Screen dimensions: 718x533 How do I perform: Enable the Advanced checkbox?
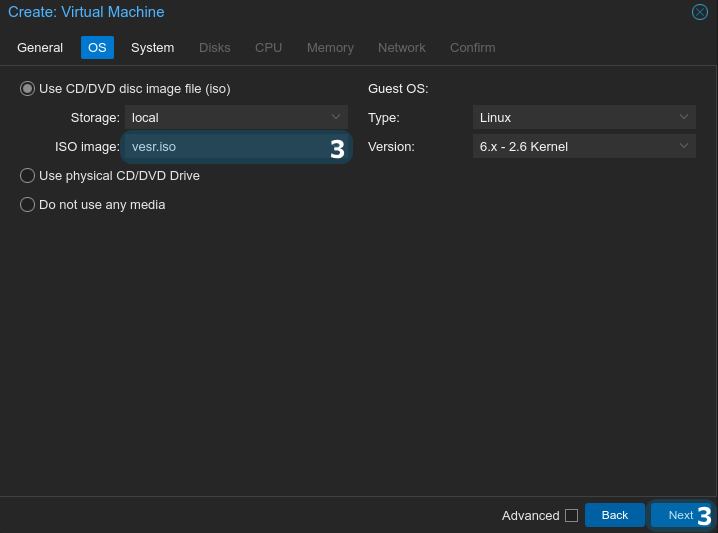coord(571,516)
